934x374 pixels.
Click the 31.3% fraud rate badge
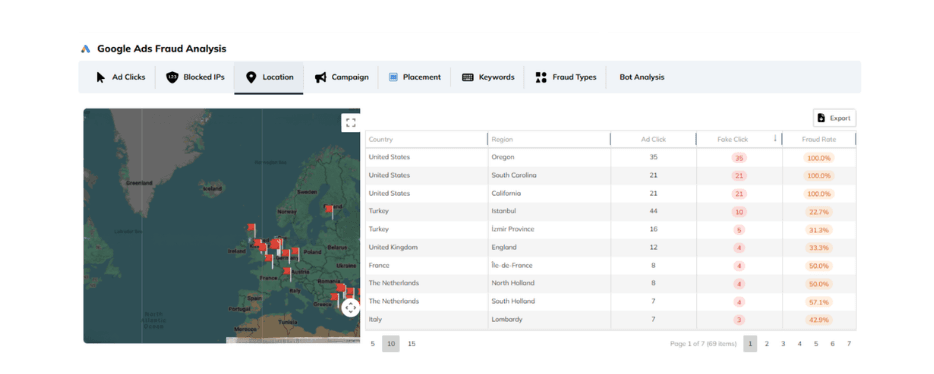tap(818, 229)
